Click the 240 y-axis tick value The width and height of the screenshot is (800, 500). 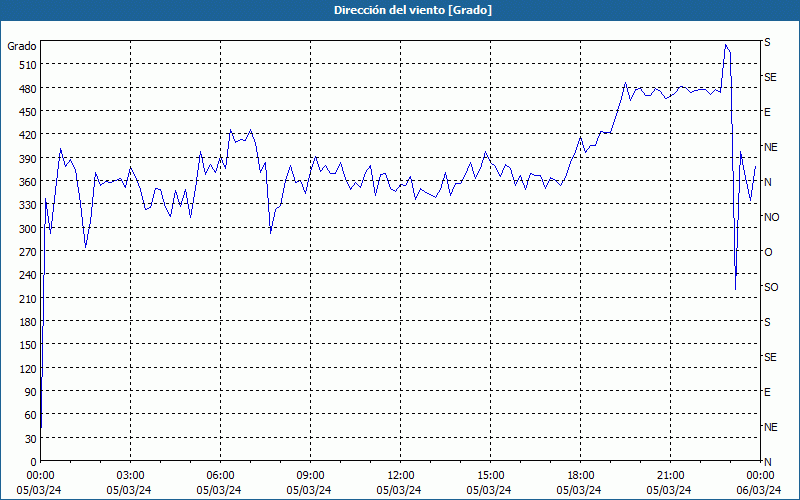point(28,276)
